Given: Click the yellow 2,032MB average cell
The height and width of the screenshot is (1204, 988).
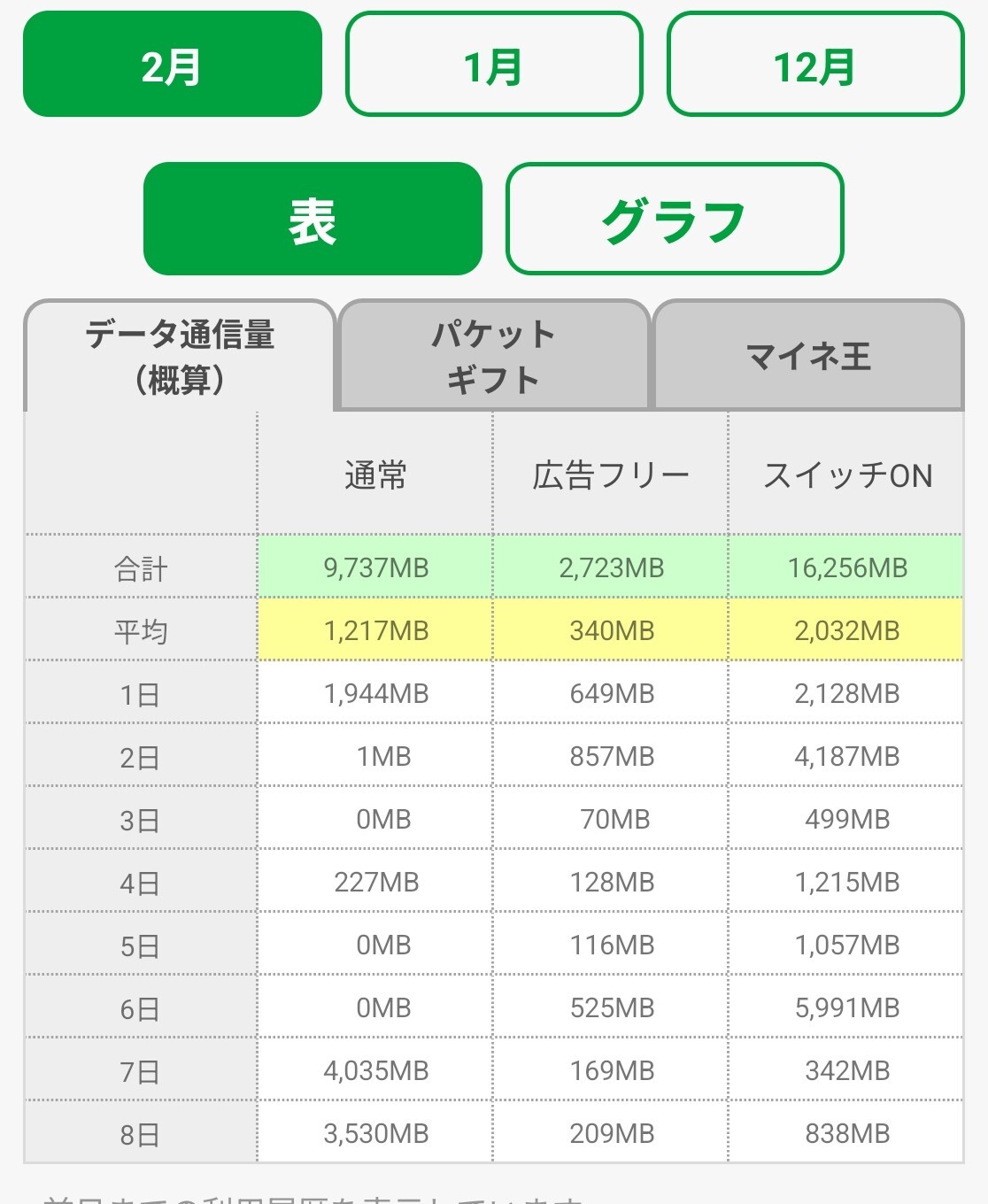Looking at the screenshot, I should pos(846,630).
